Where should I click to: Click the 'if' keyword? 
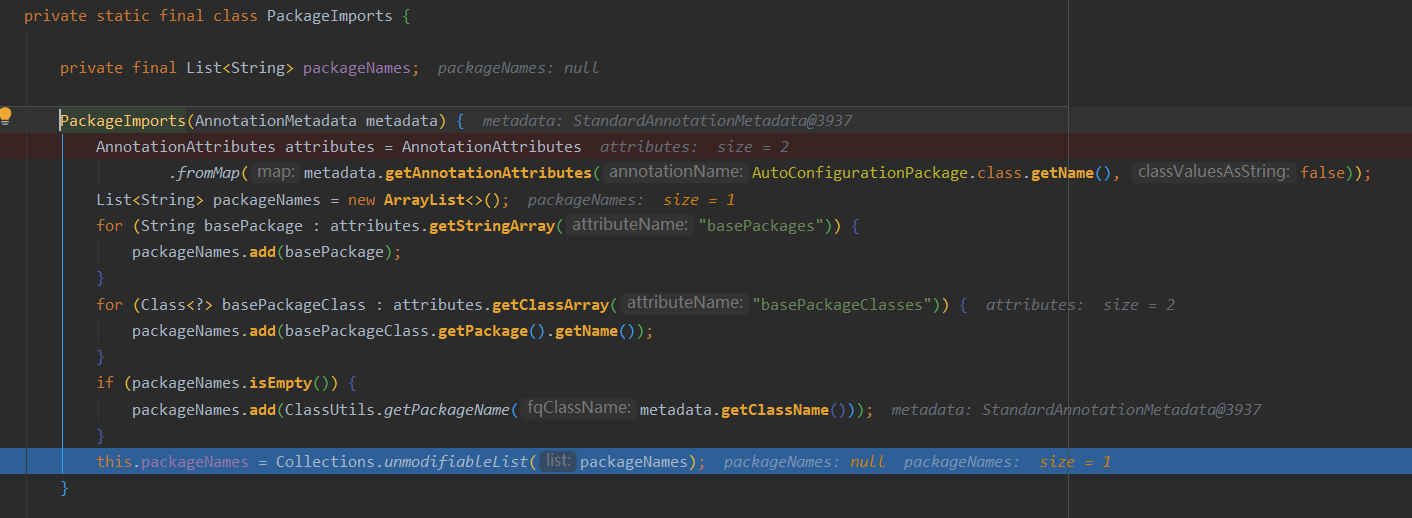click(105, 383)
